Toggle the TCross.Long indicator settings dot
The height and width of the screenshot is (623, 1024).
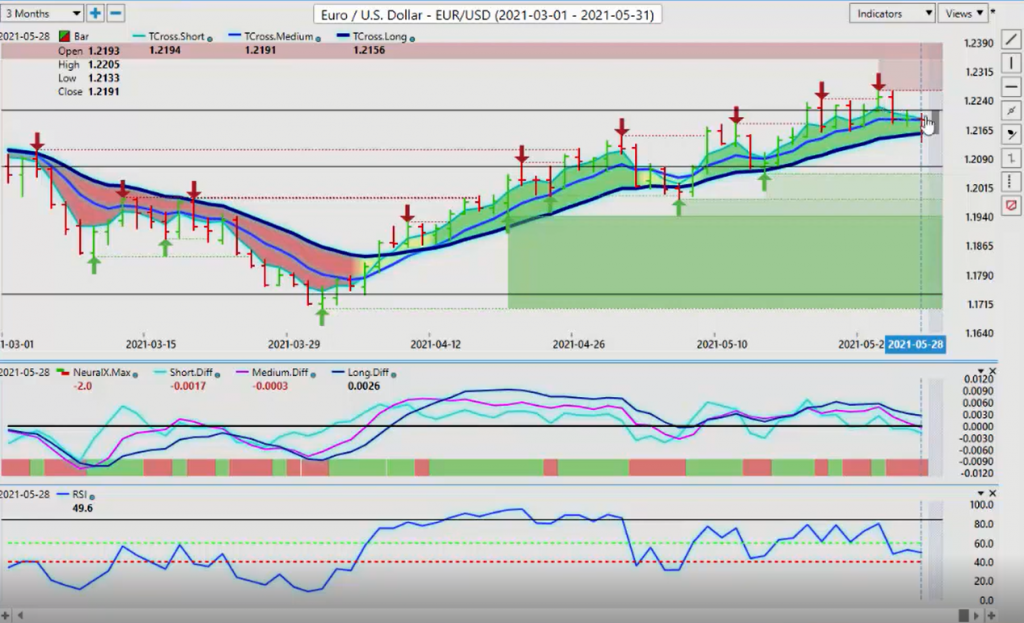click(x=412, y=37)
